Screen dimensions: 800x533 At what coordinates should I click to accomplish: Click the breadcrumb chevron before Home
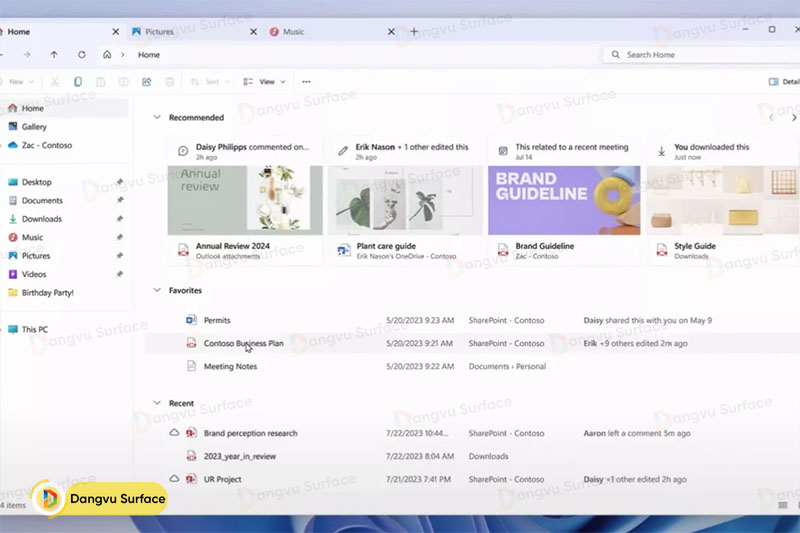click(x=122, y=55)
